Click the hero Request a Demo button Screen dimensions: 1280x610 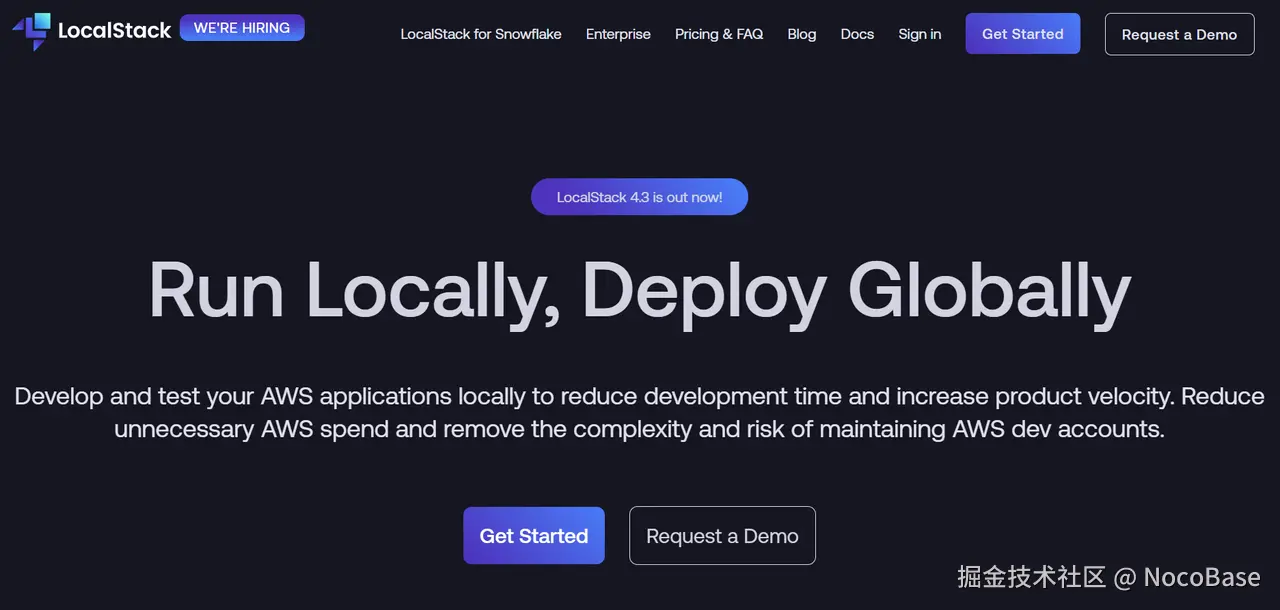click(722, 535)
